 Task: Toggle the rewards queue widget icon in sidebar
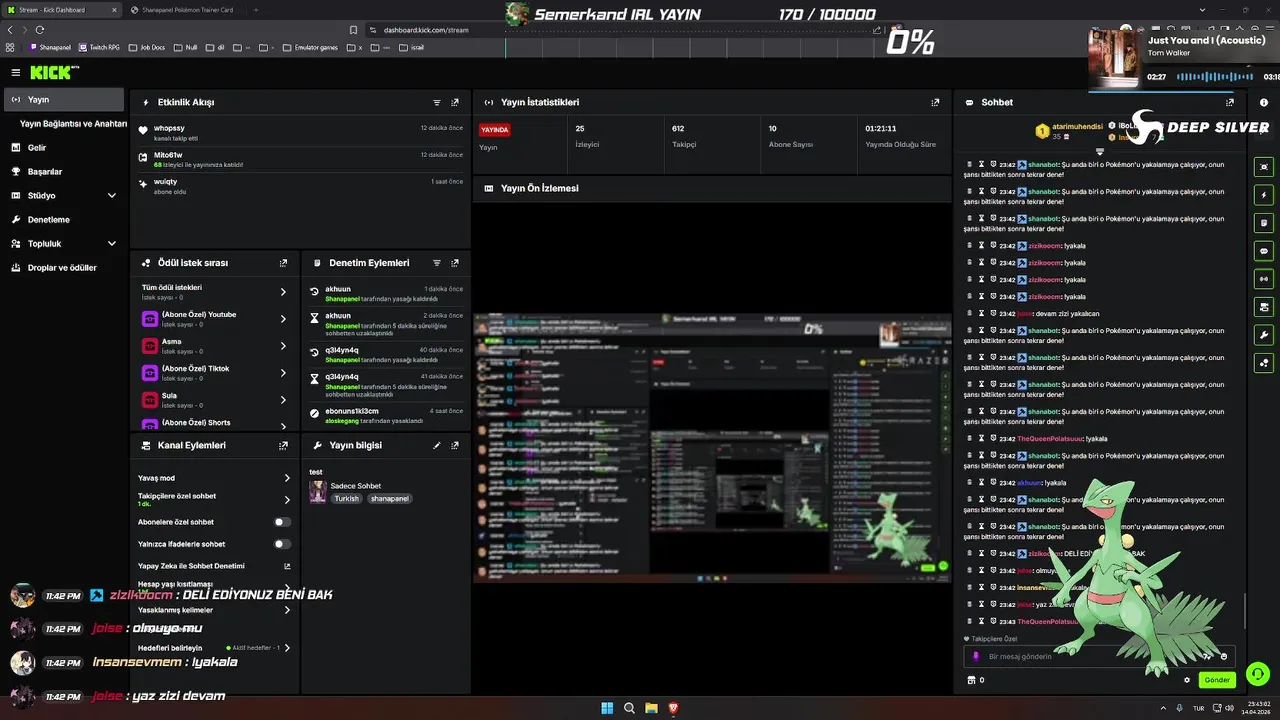(1264, 363)
